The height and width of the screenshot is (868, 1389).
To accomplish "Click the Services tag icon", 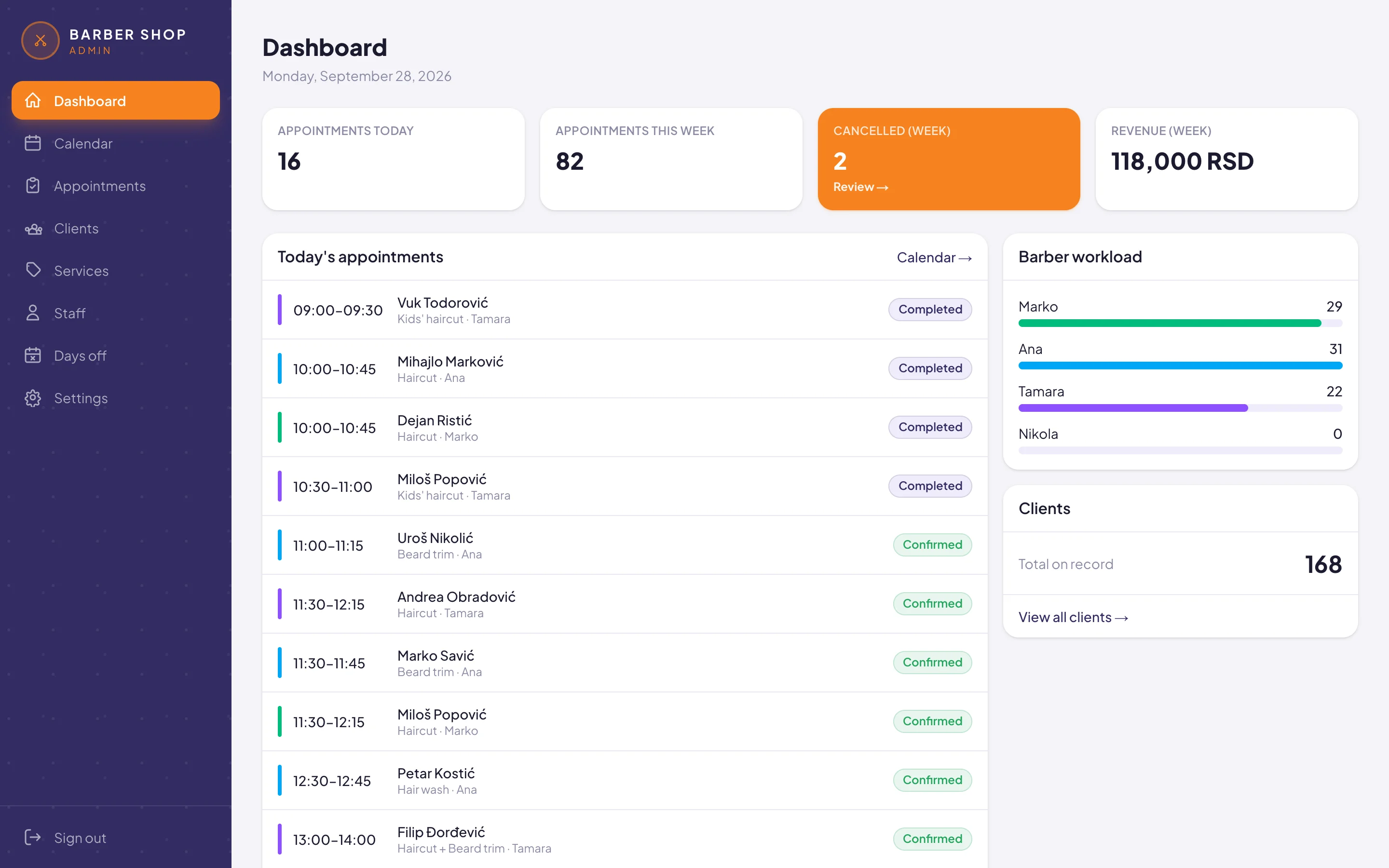I will click(33, 271).
